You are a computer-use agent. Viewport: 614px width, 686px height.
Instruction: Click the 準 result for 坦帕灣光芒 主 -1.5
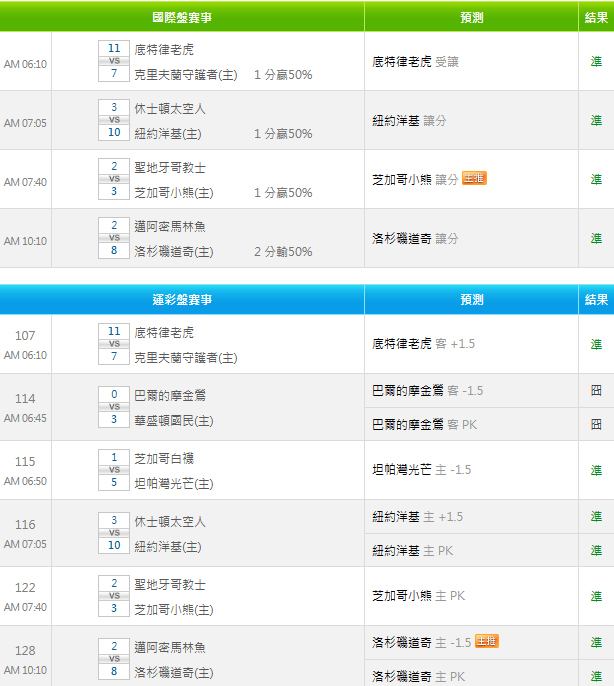pyautogui.click(x=596, y=470)
